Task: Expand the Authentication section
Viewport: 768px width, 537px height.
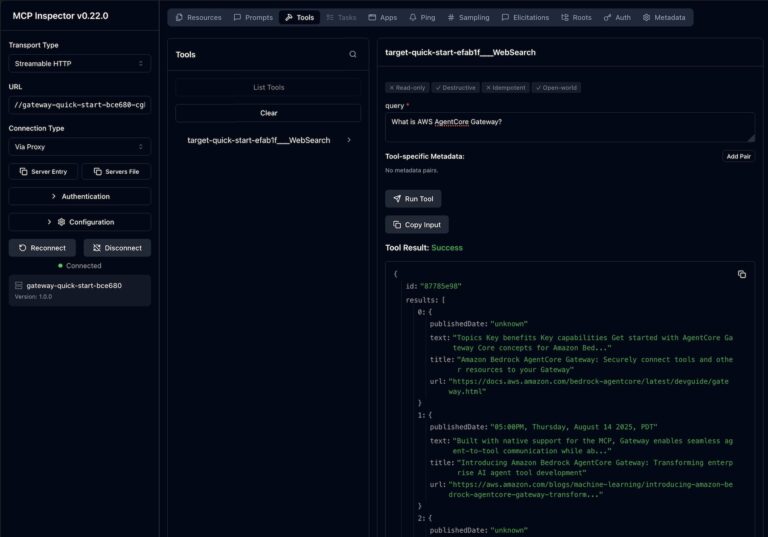Action: (79, 196)
